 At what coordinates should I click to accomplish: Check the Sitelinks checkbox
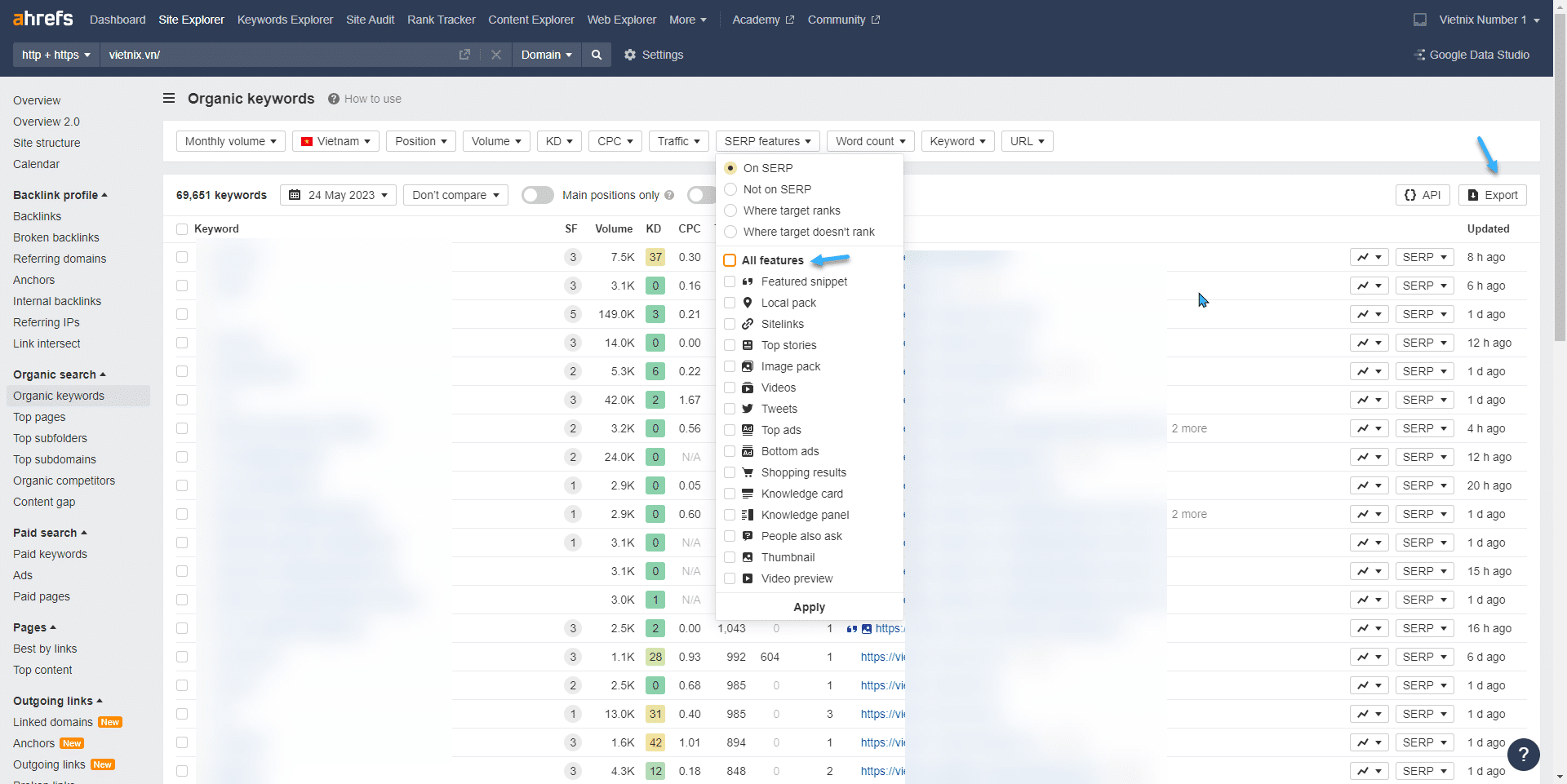[x=730, y=324]
